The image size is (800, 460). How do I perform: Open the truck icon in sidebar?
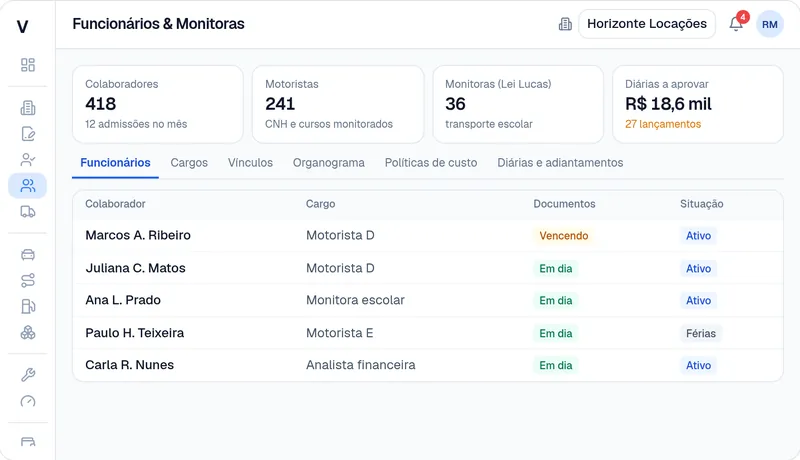(x=28, y=212)
